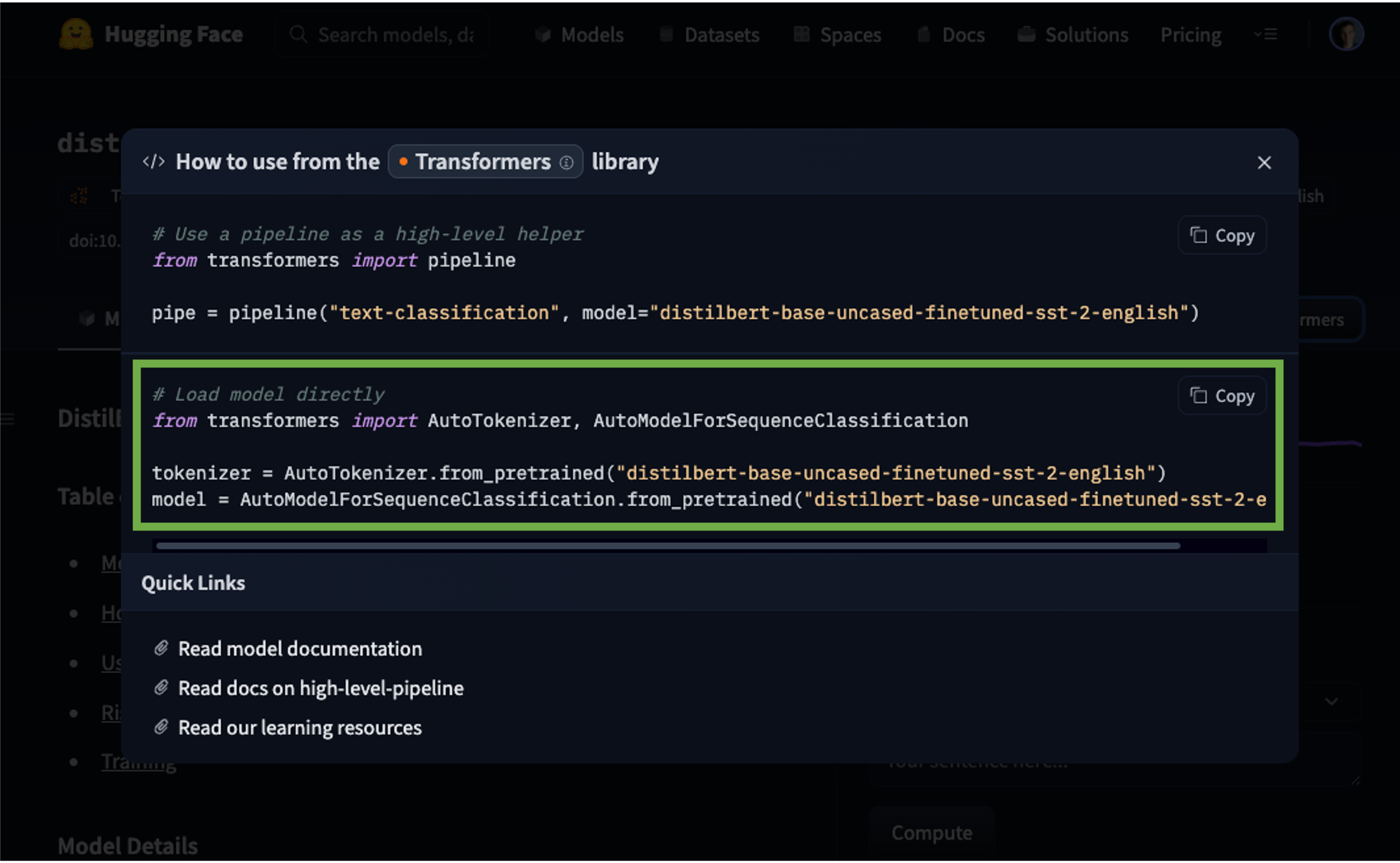Viewport: 1400px width, 863px height.
Task: Open the Transformers info circle icon
Action: pyautogui.click(x=566, y=163)
